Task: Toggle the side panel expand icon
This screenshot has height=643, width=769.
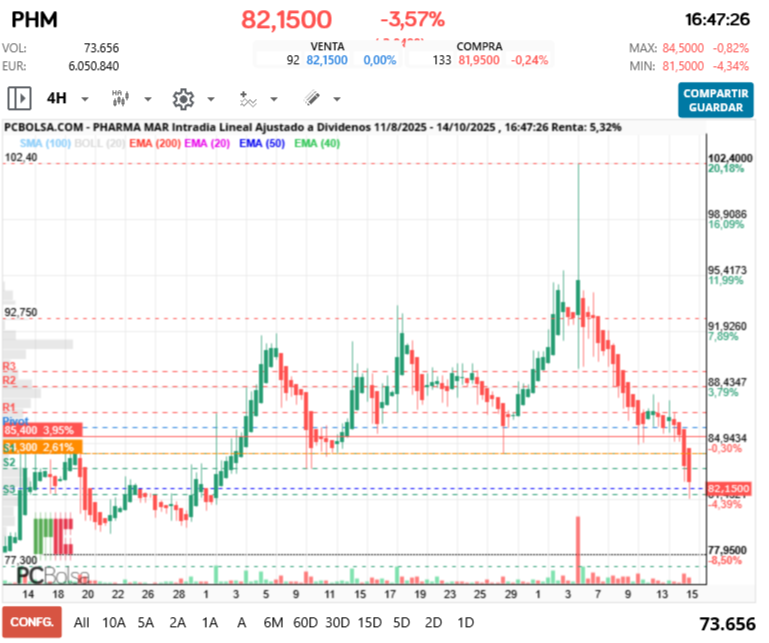Action: (x=19, y=99)
